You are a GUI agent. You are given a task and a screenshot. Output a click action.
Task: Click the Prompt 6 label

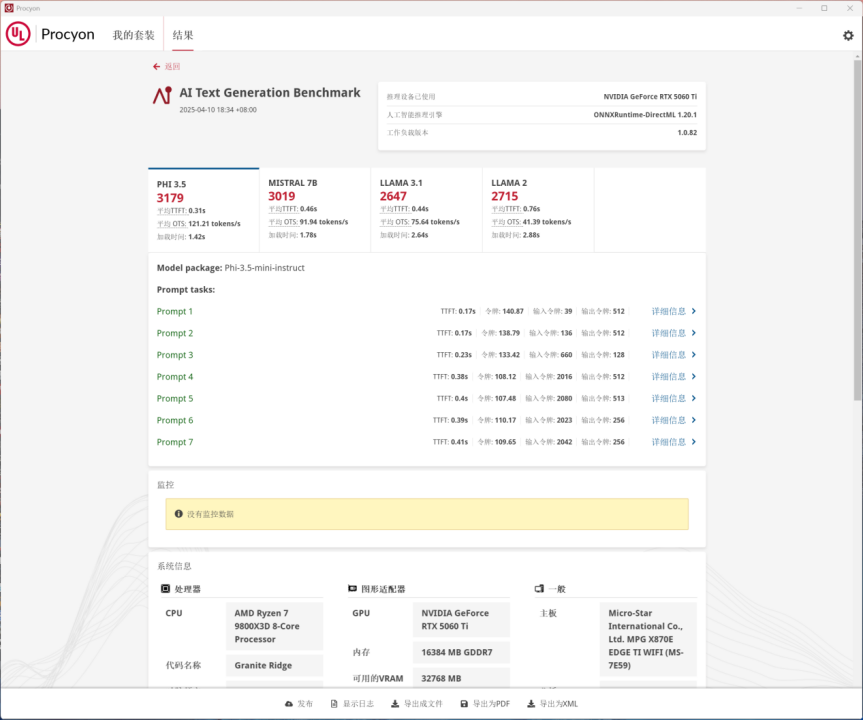(x=174, y=420)
